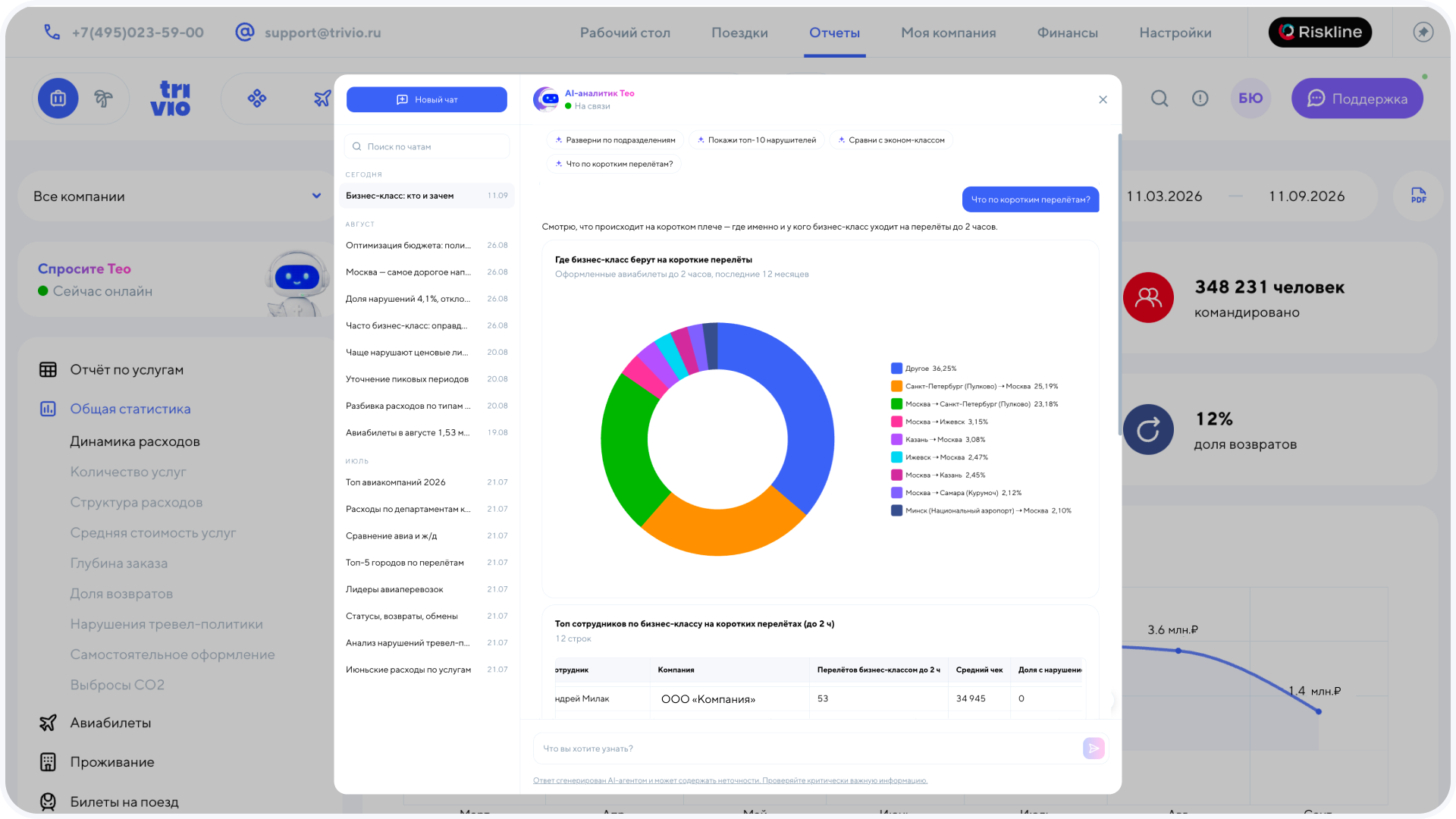Select the business suitcase mode icon

pyautogui.click(x=58, y=99)
